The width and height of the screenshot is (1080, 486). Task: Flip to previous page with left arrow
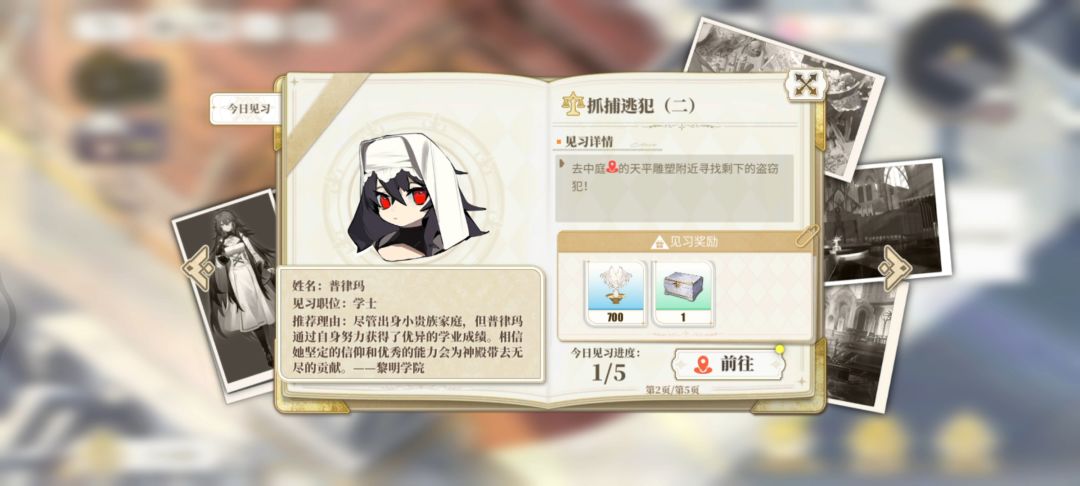click(199, 268)
